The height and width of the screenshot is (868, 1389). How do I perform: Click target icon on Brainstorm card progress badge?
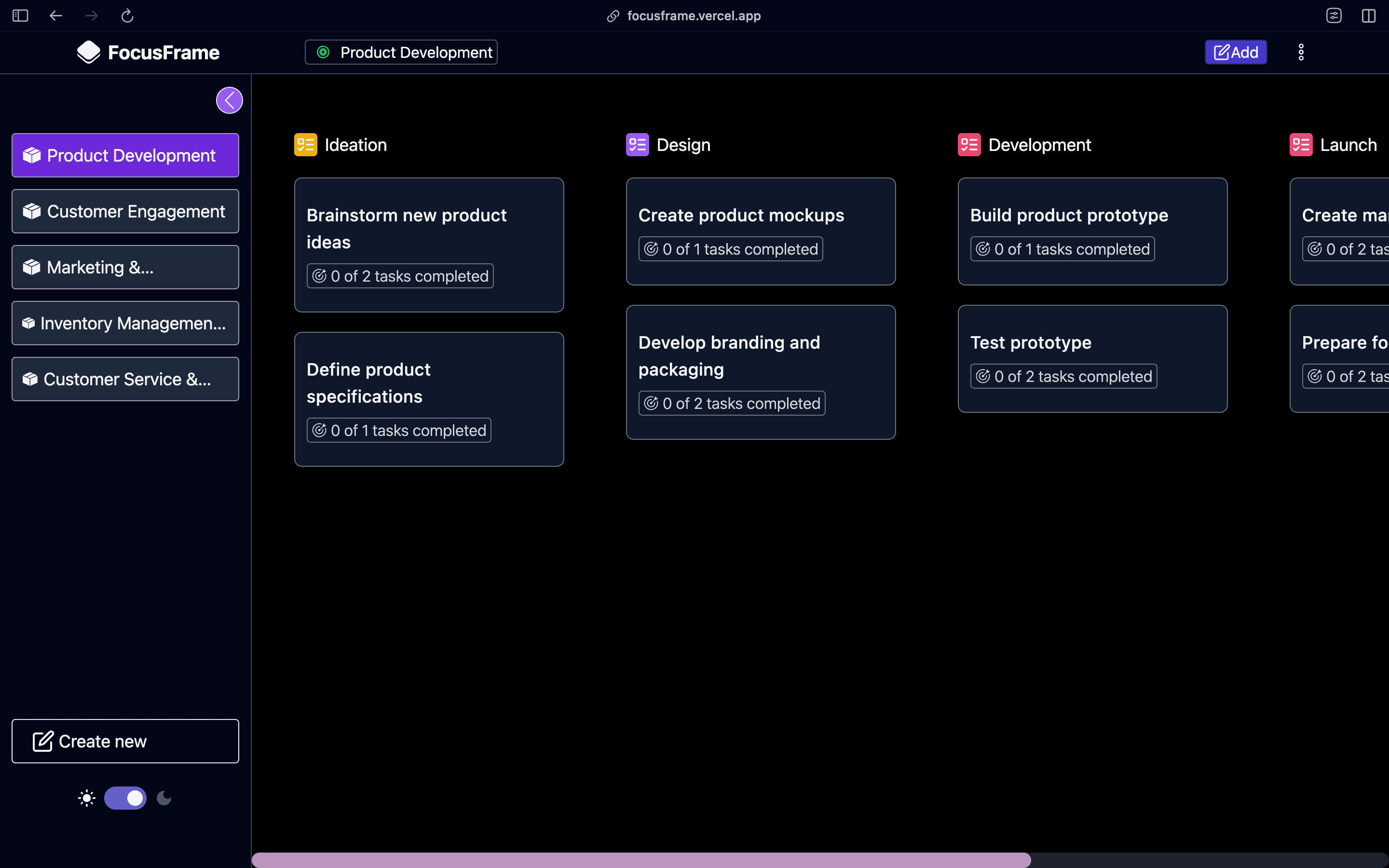[x=319, y=276]
